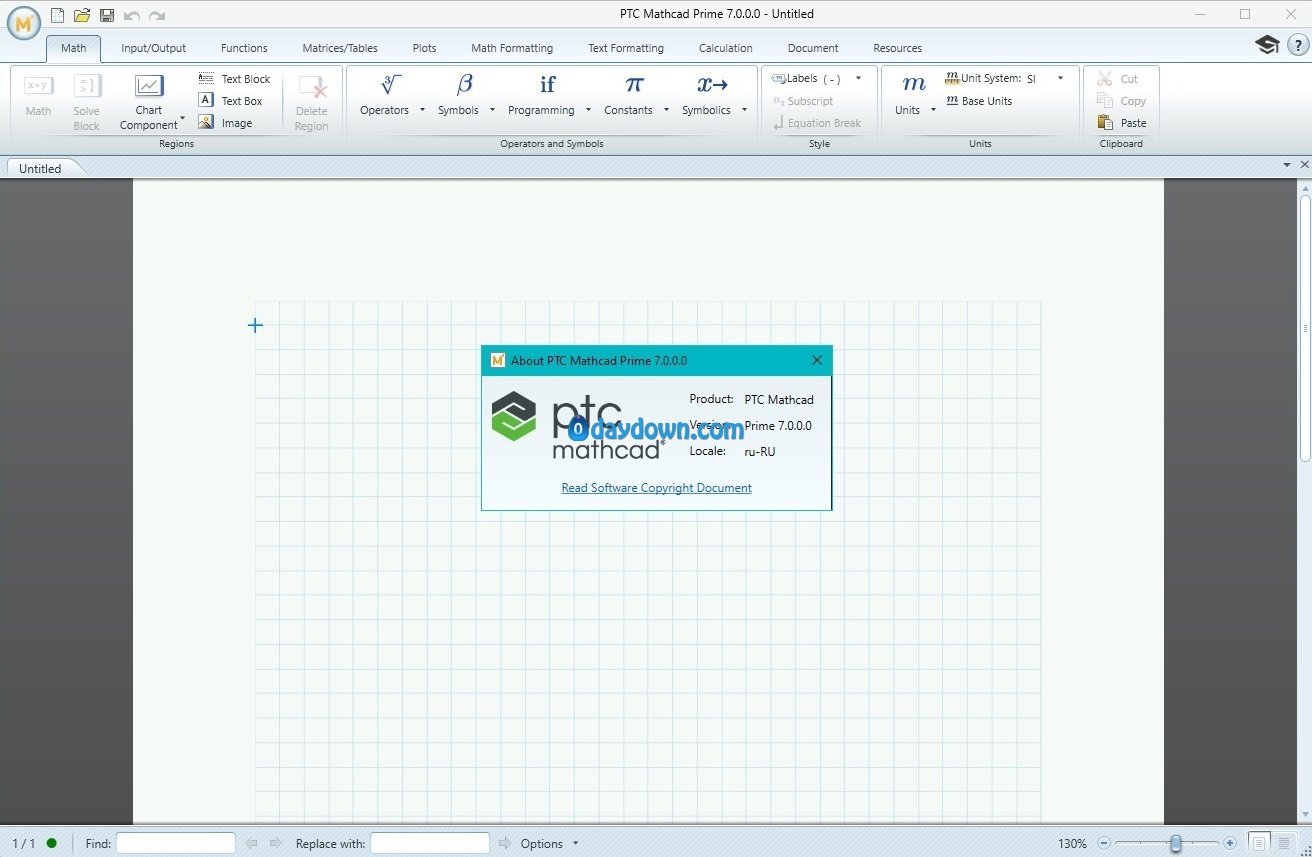Expand the Symbolics dropdown arrow
Viewport: 1312px width, 857px height.
coord(744,110)
